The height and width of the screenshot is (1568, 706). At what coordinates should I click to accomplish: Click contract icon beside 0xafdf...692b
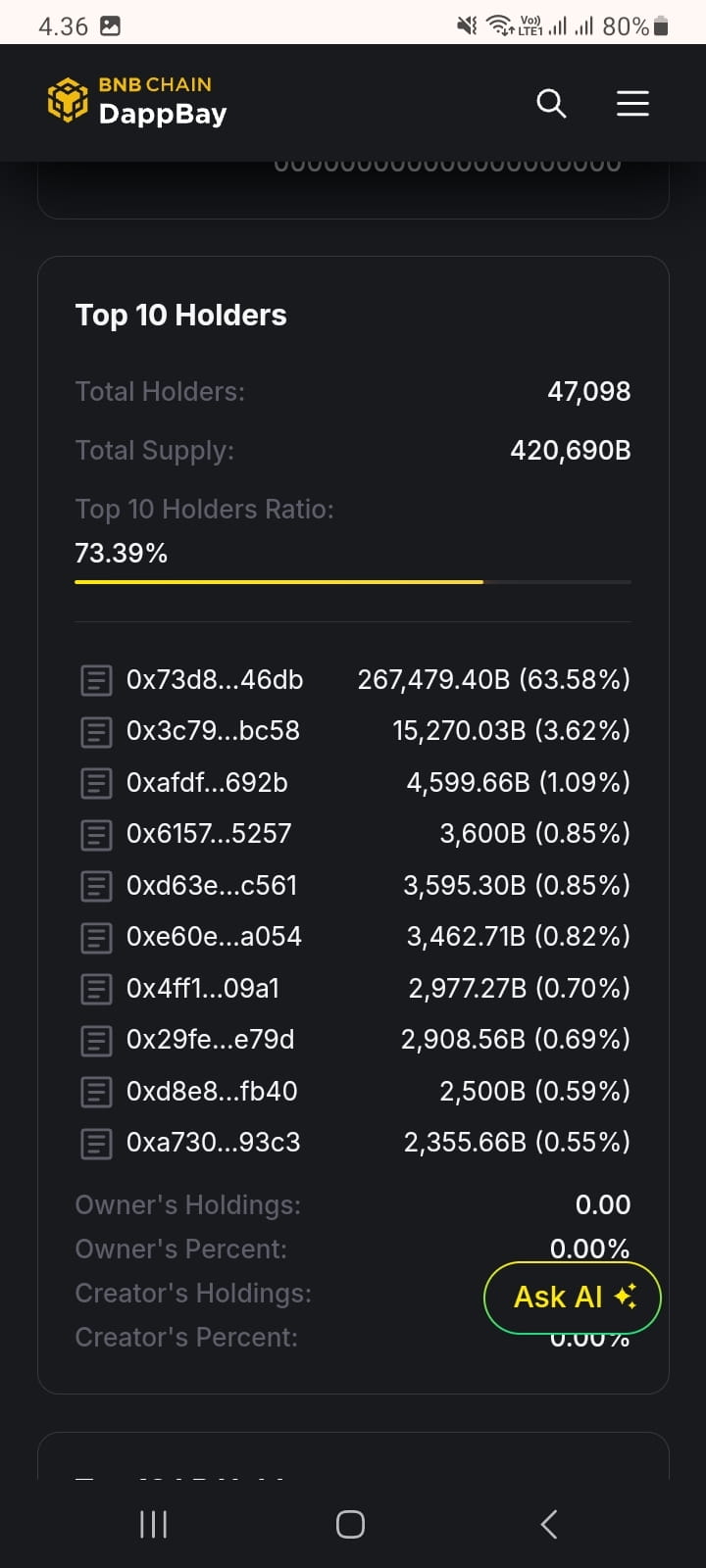pyautogui.click(x=96, y=783)
